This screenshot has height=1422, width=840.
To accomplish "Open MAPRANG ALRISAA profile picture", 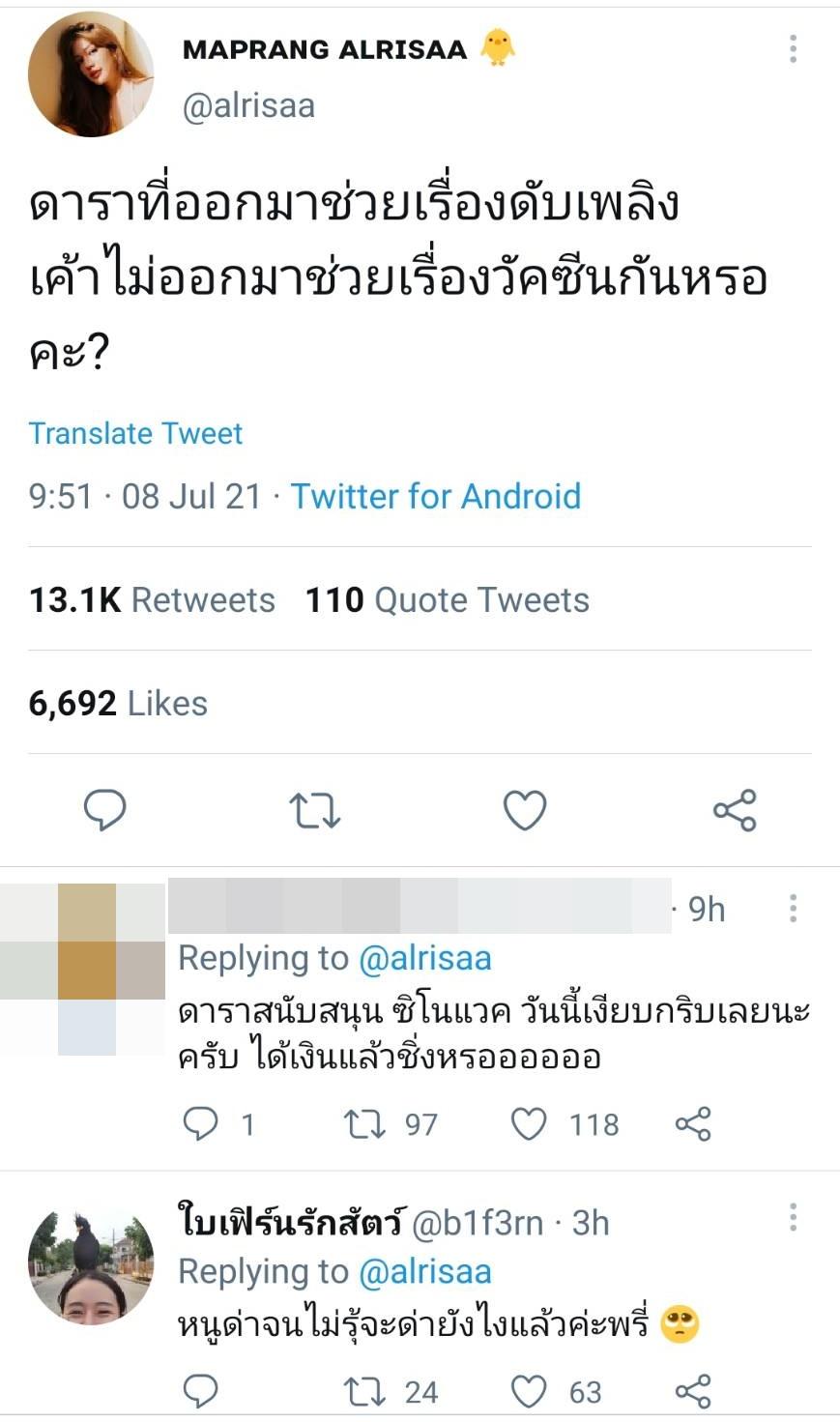I will pos(91,74).
